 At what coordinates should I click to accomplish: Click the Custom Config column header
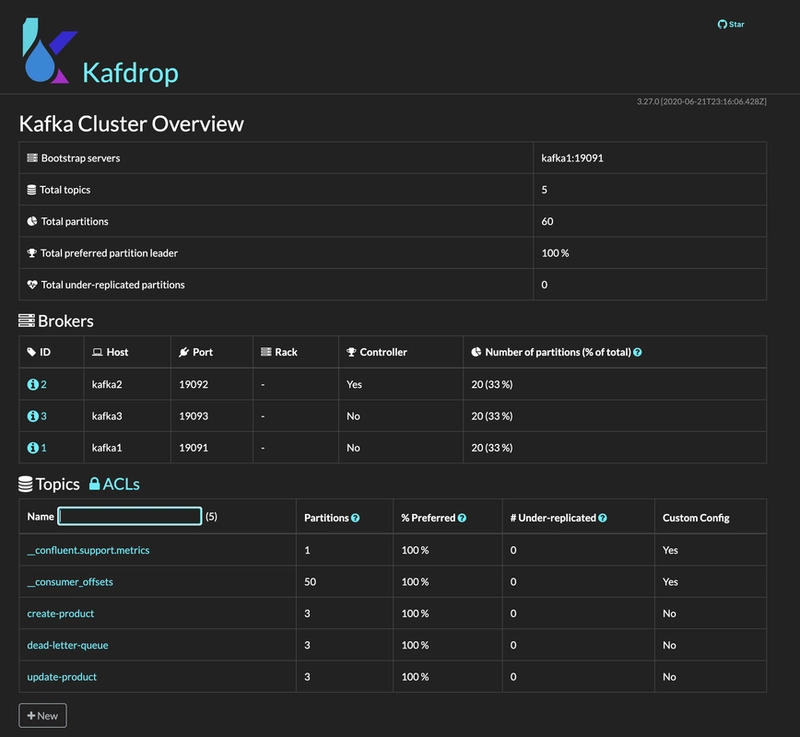tap(696, 518)
